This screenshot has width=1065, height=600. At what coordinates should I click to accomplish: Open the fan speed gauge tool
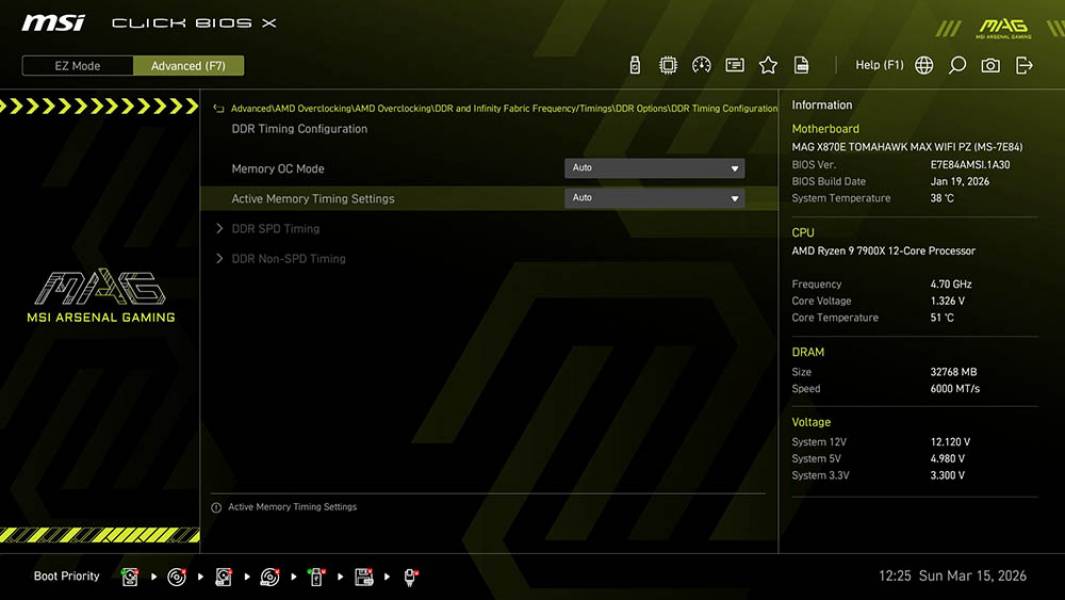click(701, 64)
